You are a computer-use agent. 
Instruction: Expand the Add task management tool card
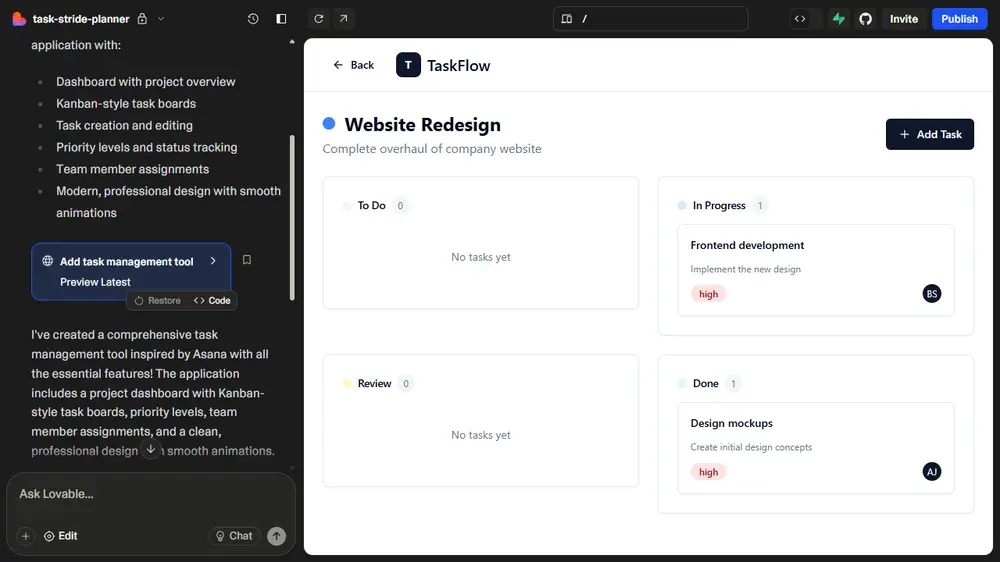click(213, 261)
